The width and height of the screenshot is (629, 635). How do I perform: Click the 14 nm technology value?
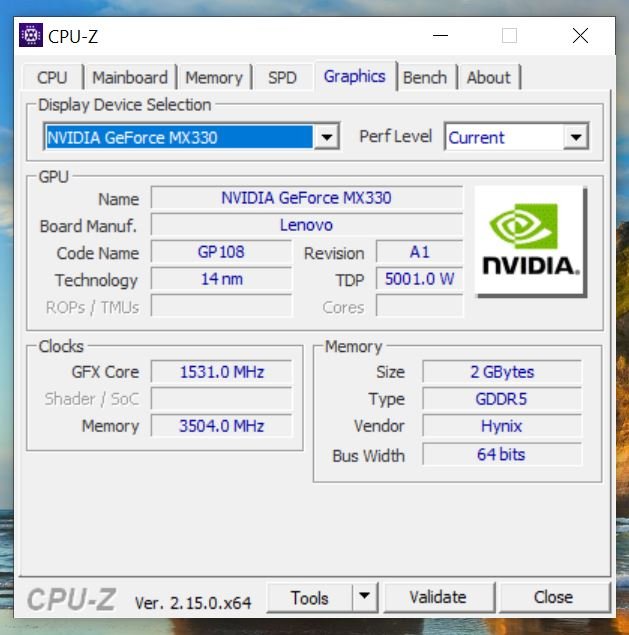(221, 279)
